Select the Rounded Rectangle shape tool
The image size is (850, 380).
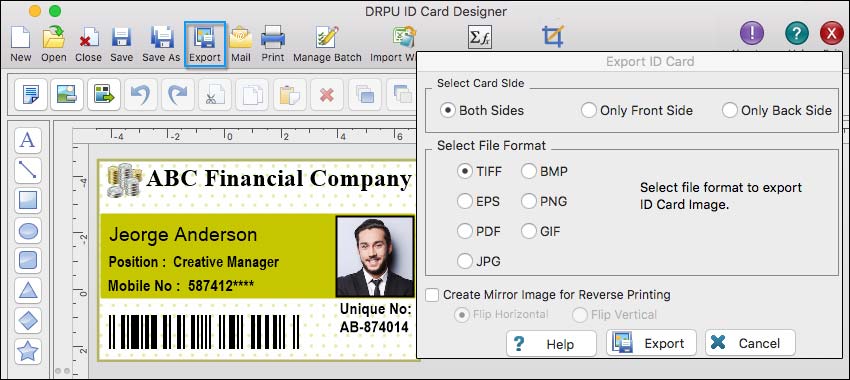(x=28, y=261)
